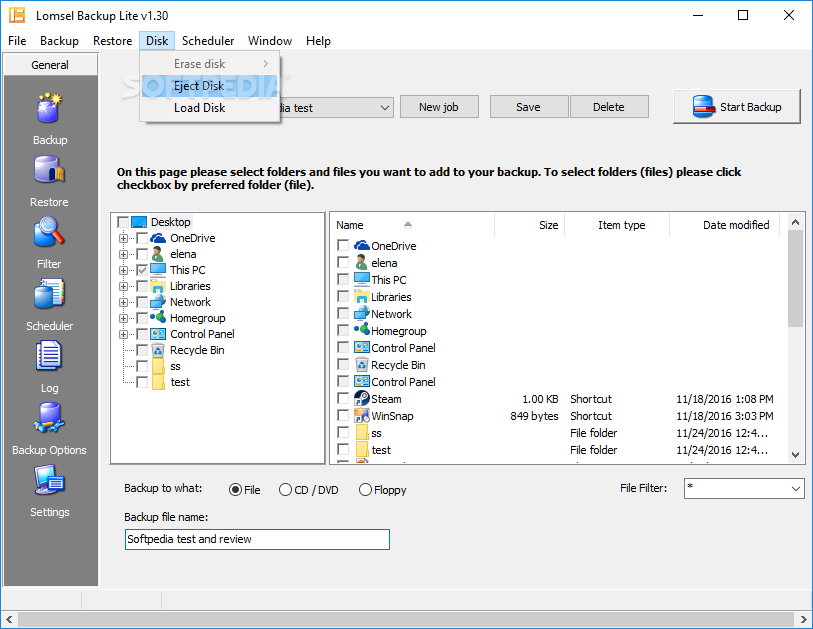Click the Delete button
Image resolution: width=813 pixels, height=629 pixels.
[609, 107]
